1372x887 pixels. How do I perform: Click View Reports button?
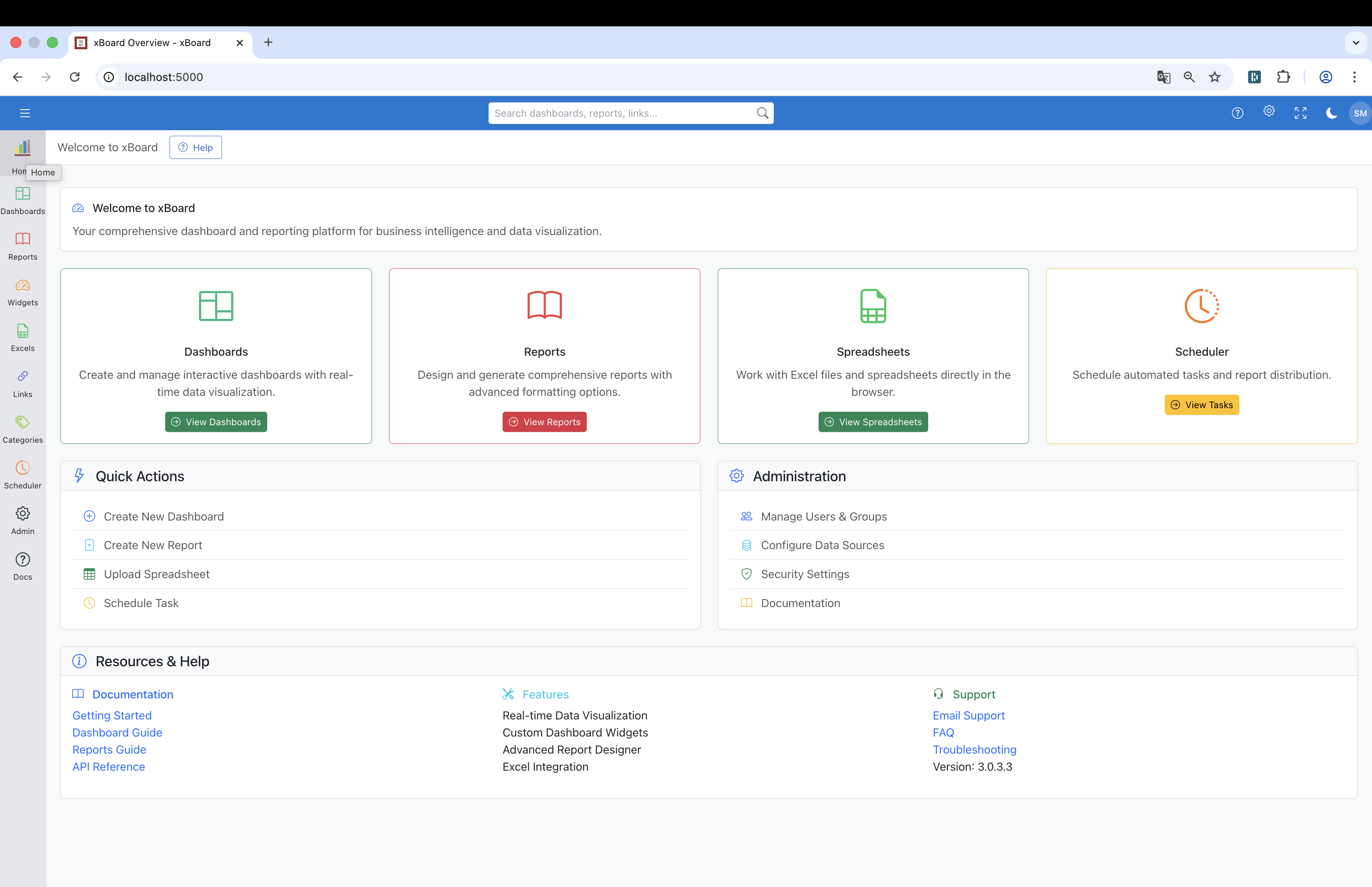[545, 422]
